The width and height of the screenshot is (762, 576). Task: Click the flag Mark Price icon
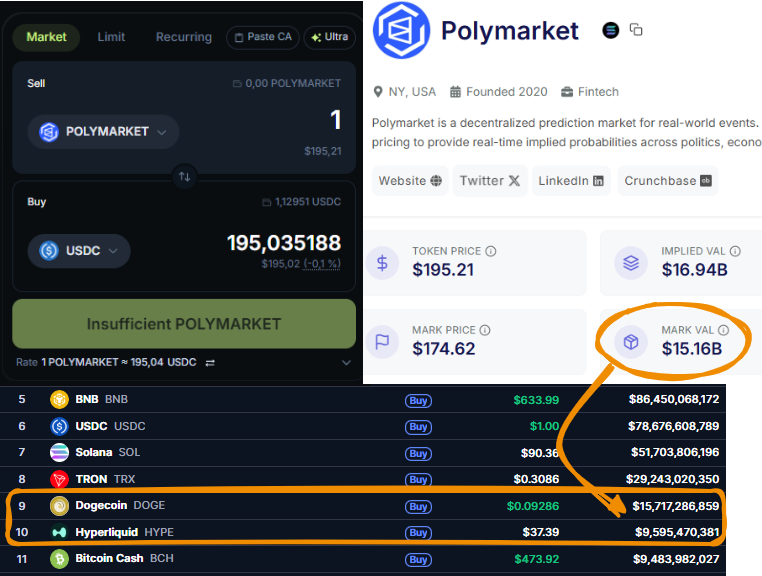(x=382, y=342)
